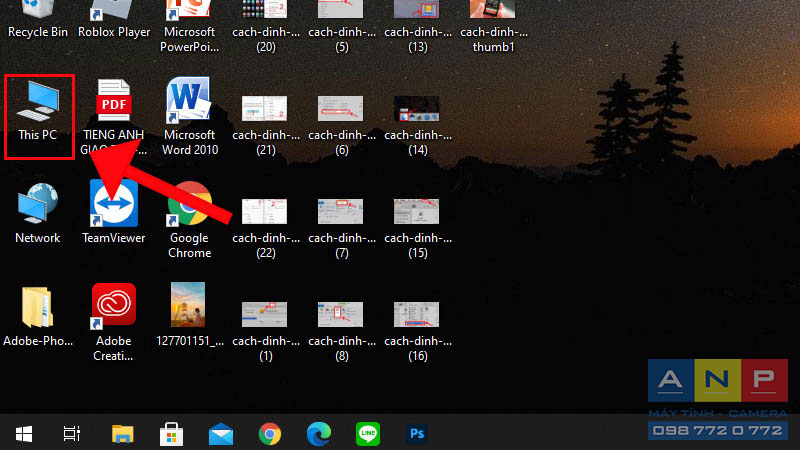Select the cach-dinh (14) image file

pos(417,126)
